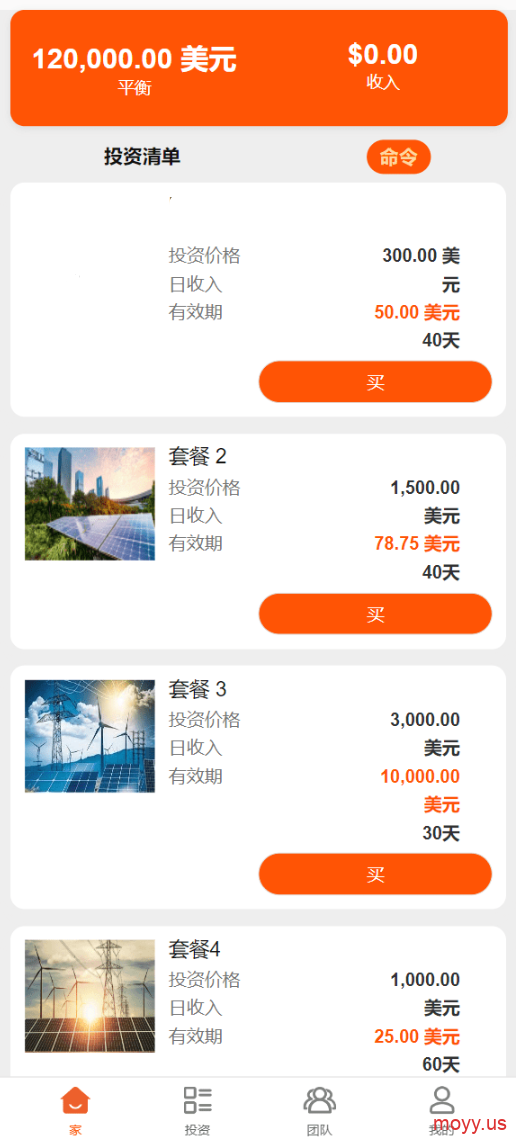
Task: Open the wind turbine image of 套餐 3
Action: tap(90, 736)
